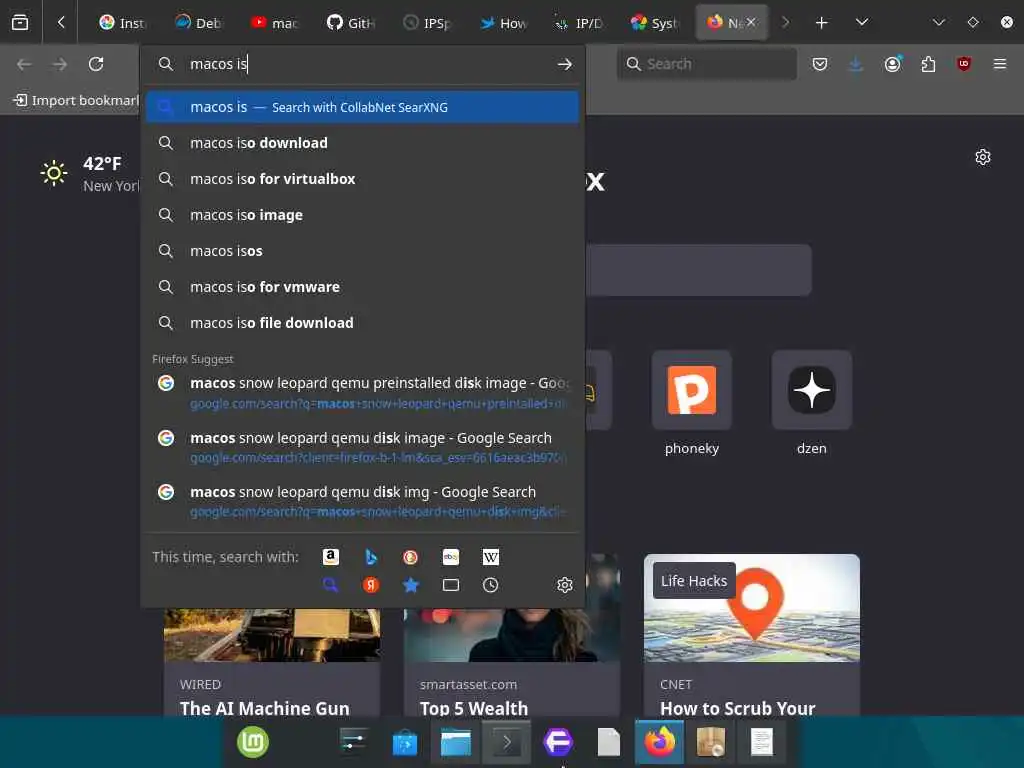
Task: Open new tab page customize gear
Action: (x=983, y=157)
